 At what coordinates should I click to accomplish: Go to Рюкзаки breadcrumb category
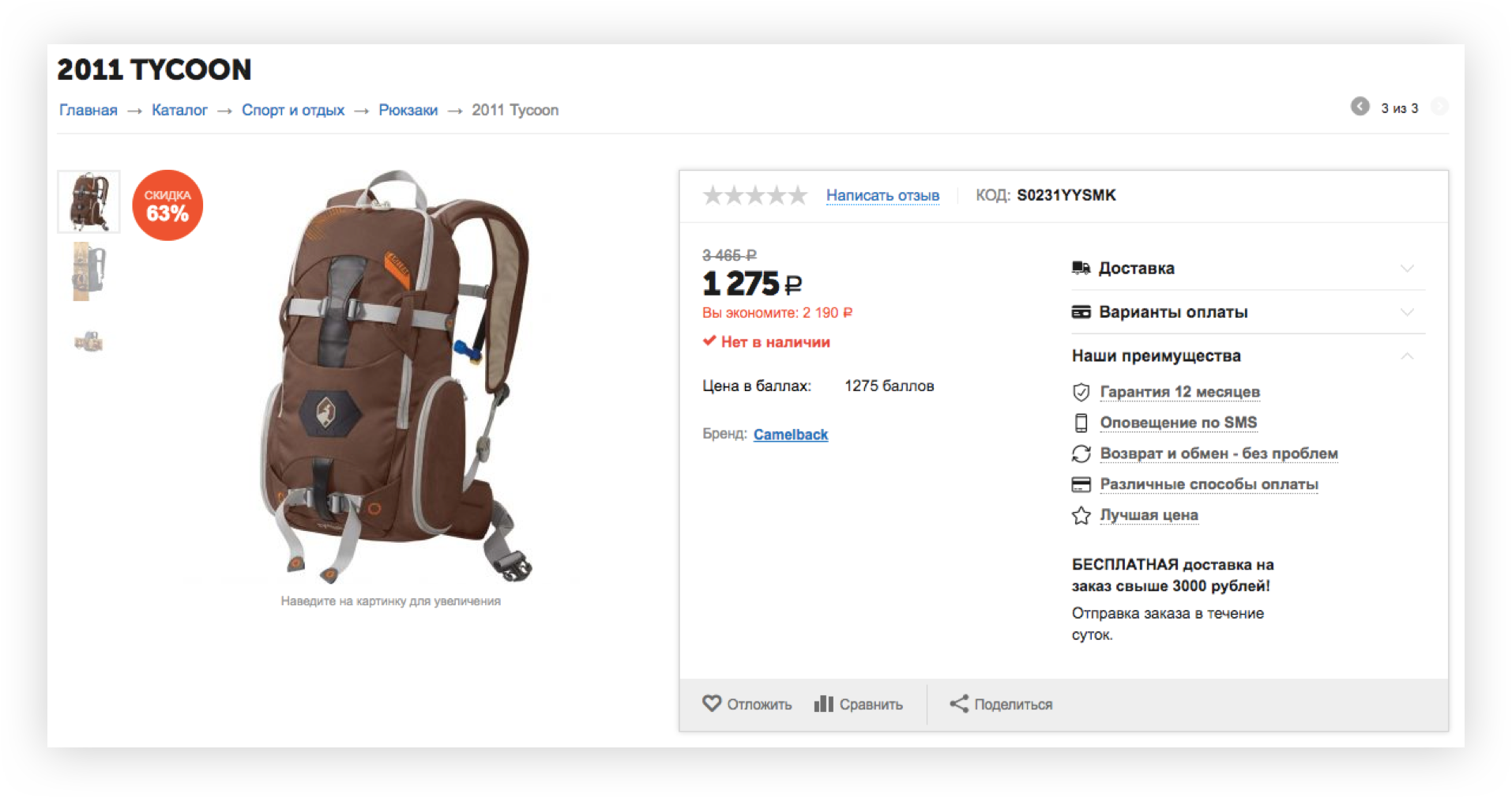point(408,110)
